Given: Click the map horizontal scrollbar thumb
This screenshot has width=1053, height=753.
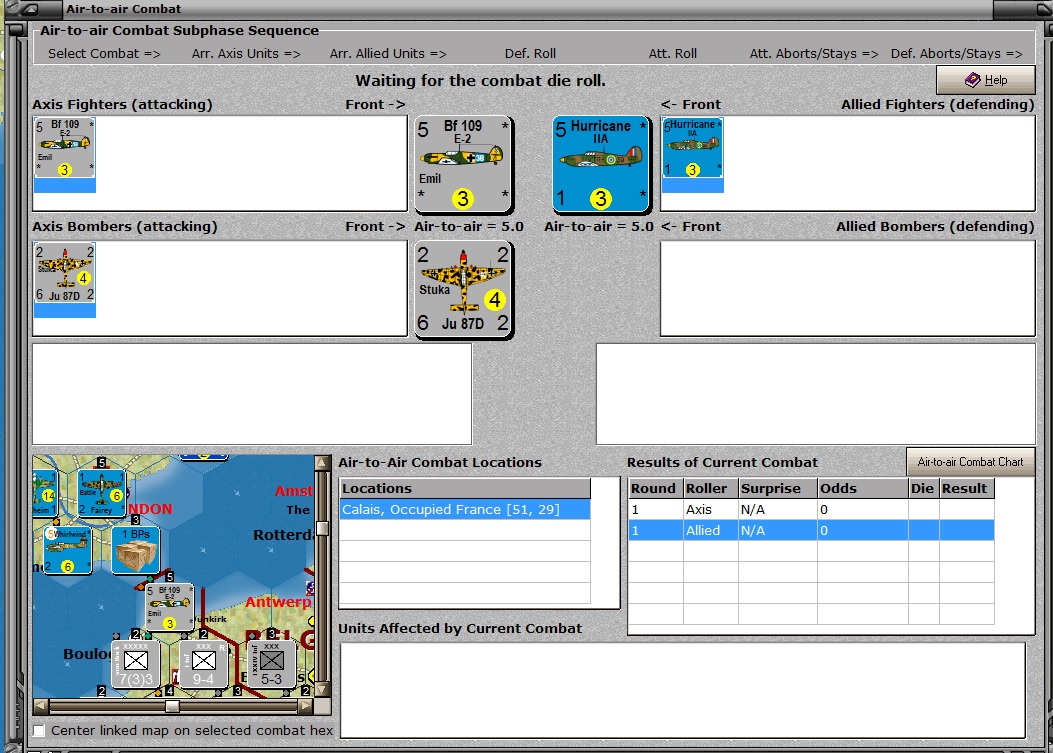Looking at the screenshot, I should click(x=173, y=706).
